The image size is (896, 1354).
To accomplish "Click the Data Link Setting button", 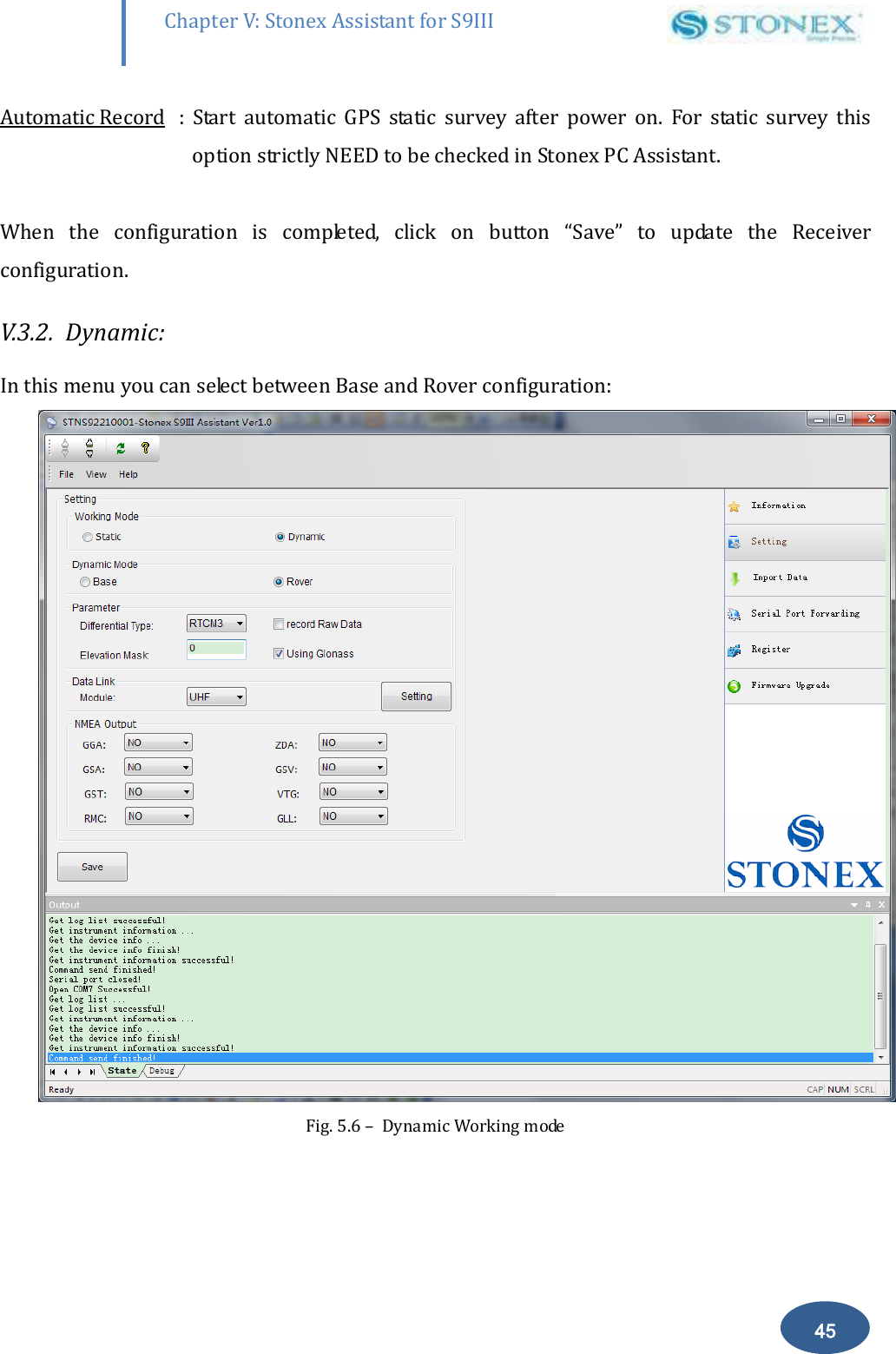I will click(x=416, y=696).
